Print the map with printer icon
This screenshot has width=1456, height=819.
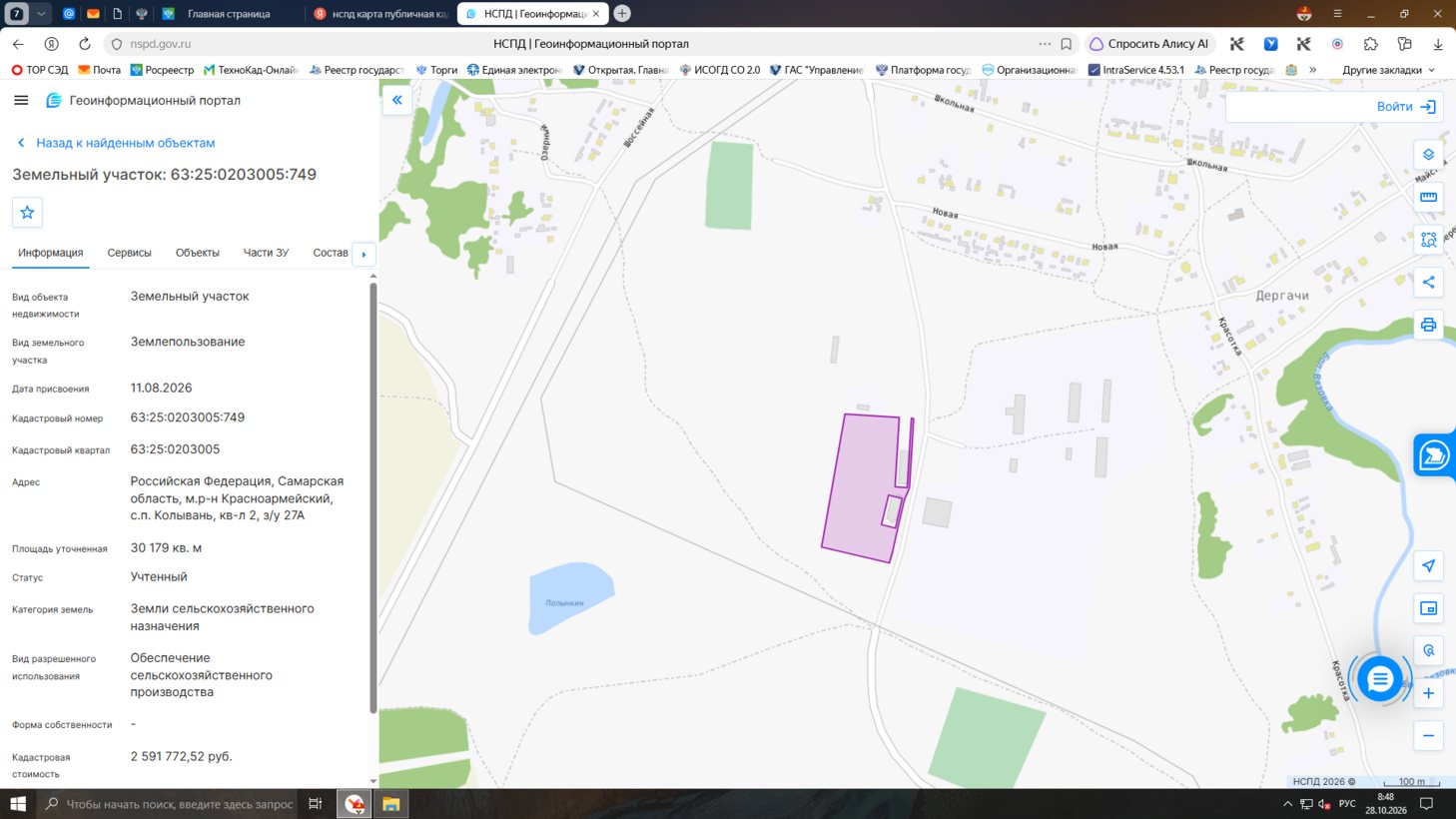tap(1428, 325)
